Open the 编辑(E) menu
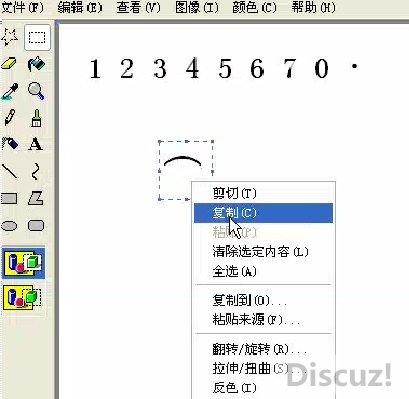Screen dimensions: 409x399 point(80,7)
